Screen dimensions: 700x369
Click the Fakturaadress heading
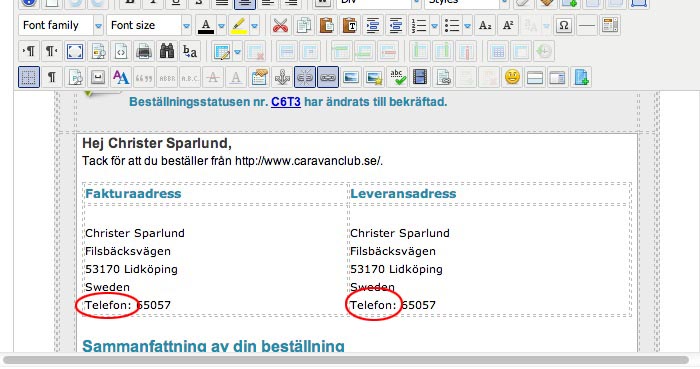tap(133, 194)
